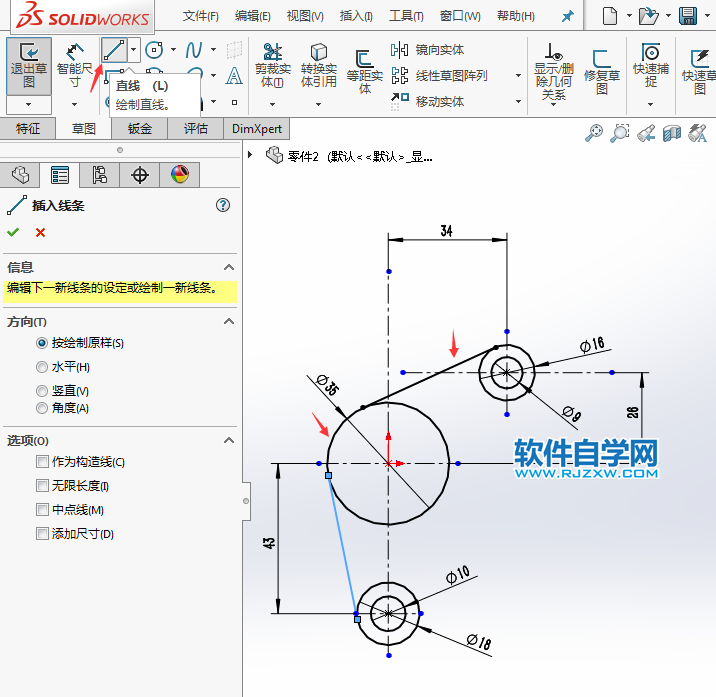This screenshot has width=716, height=697.
Task: Click the pin icon beside the menu bar
Action: (568, 17)
